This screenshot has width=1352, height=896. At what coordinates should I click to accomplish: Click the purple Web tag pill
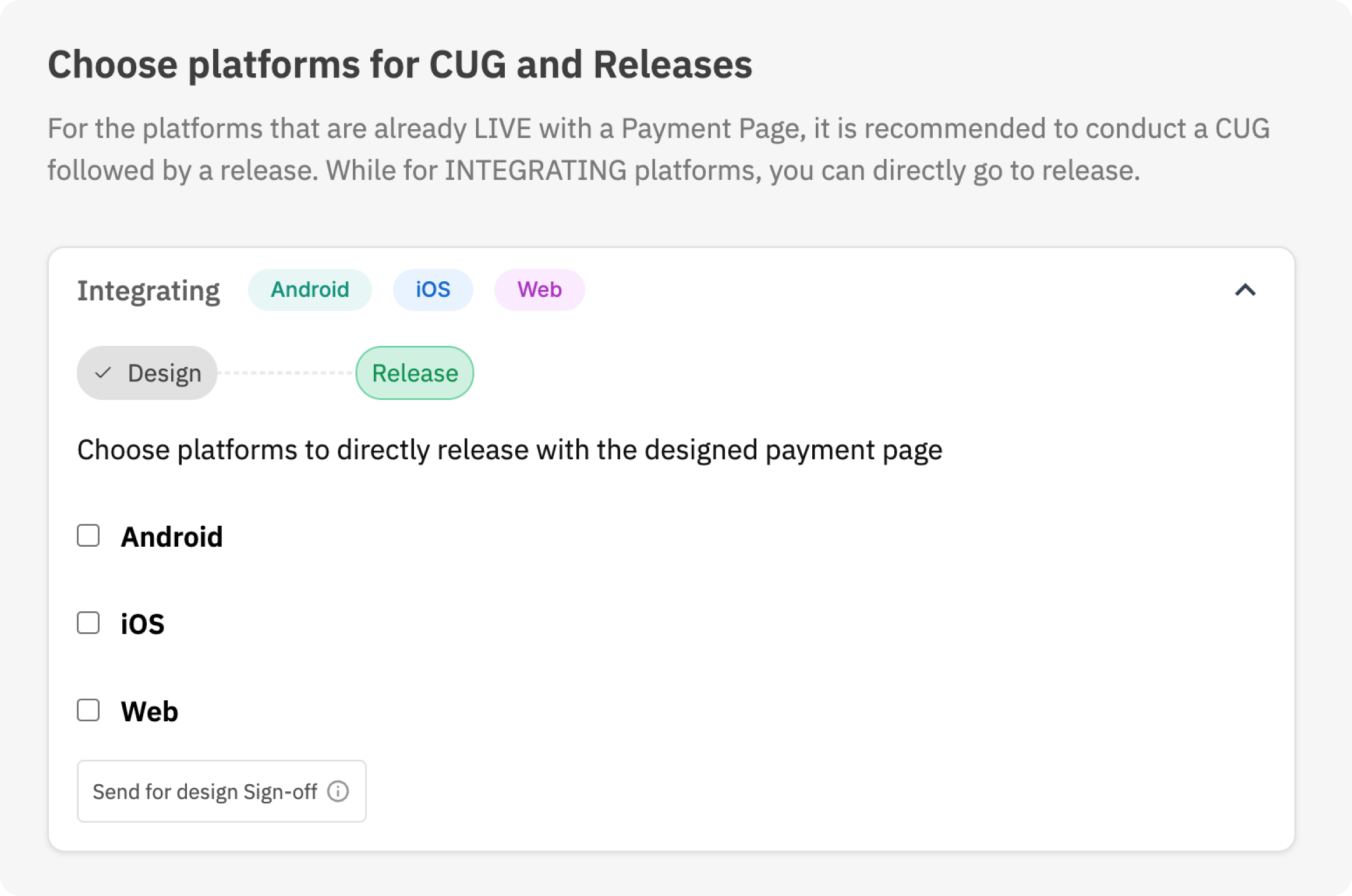point(539,290)
